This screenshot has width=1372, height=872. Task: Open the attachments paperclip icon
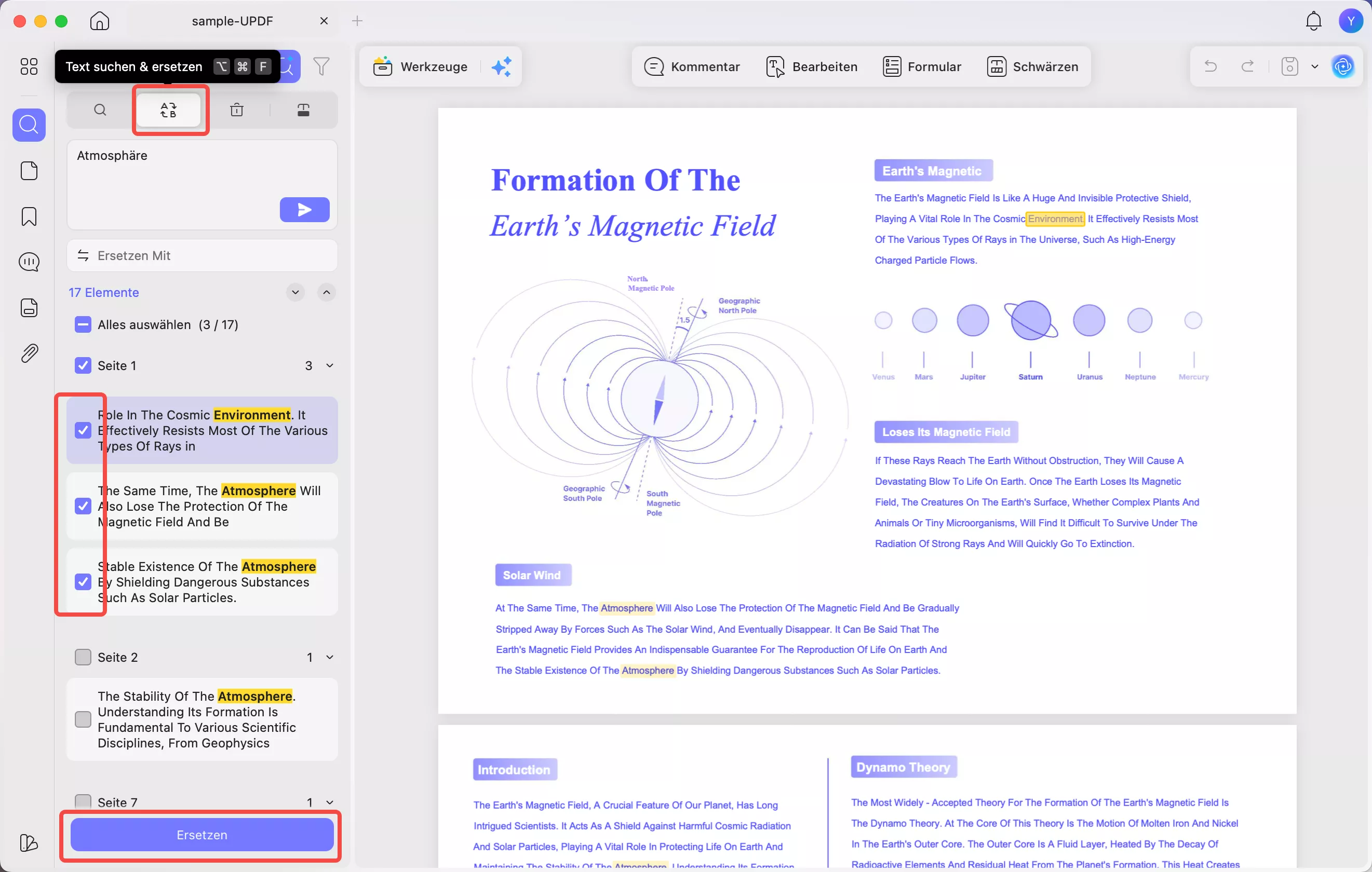pos(29,353)
